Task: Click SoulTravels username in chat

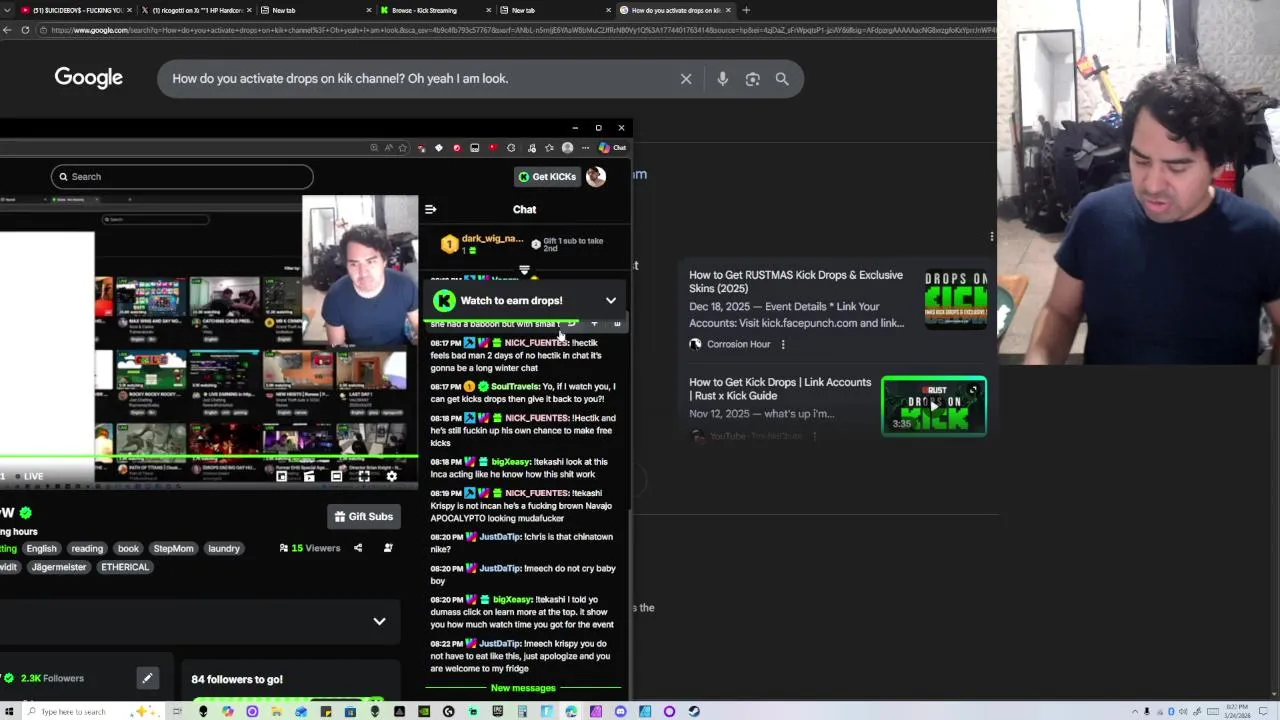Action: (515, 387)
